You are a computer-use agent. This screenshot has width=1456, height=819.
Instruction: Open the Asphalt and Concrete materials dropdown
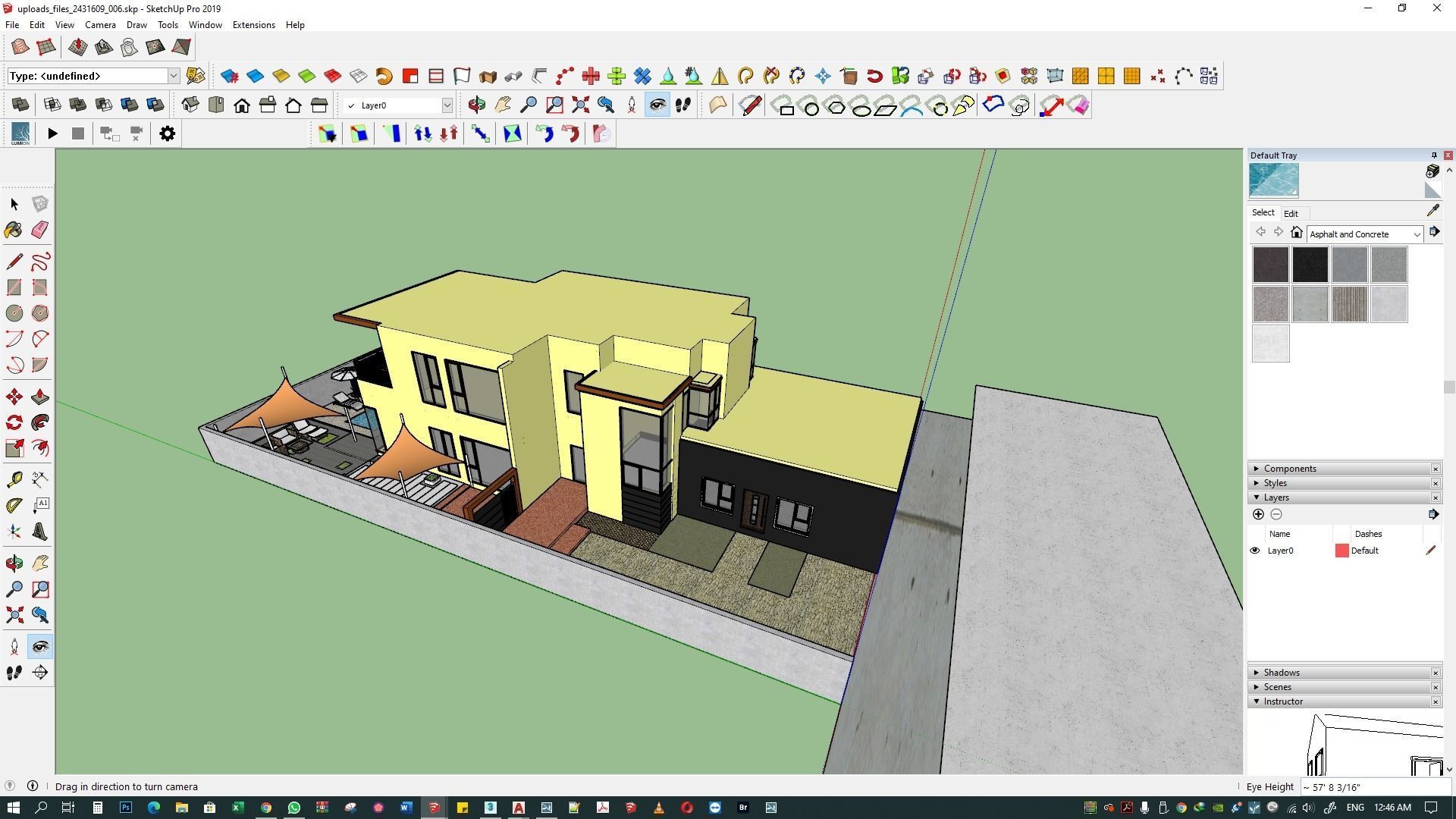pyautogui.click(x=1416, y=234)
